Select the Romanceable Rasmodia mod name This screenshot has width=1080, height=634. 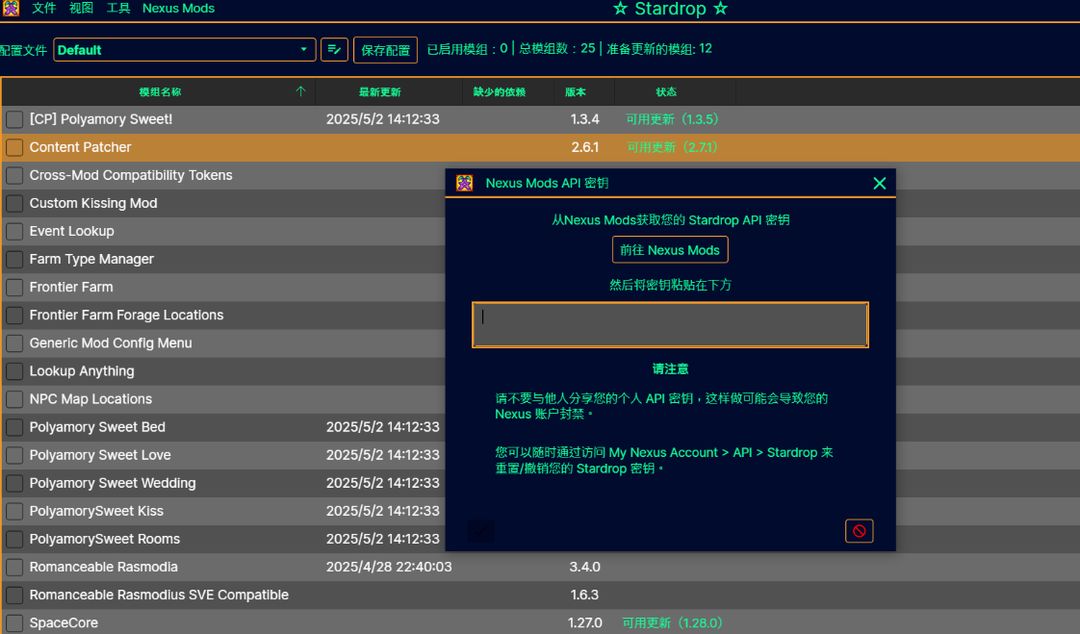103,566
